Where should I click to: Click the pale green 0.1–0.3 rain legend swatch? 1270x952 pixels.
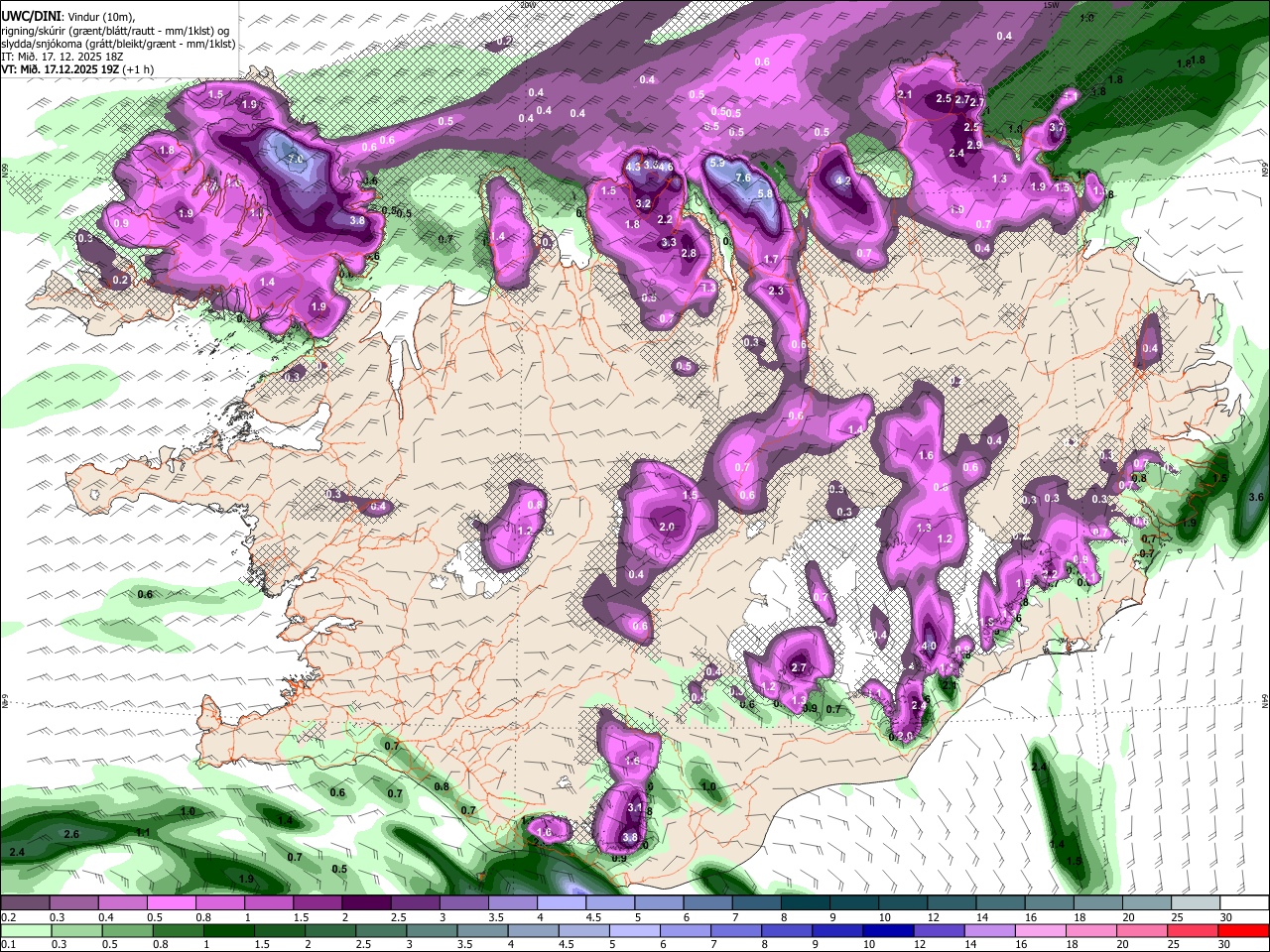pyautogui.click(x=24, y=930)
